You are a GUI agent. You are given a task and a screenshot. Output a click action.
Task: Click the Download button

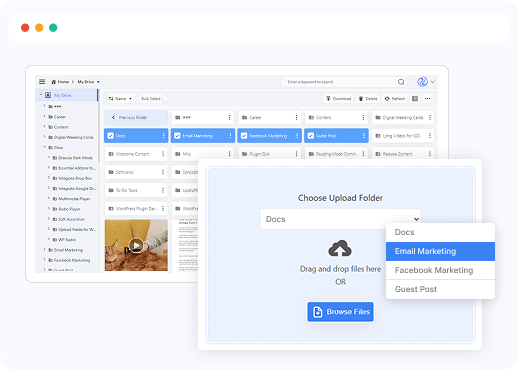338,99
